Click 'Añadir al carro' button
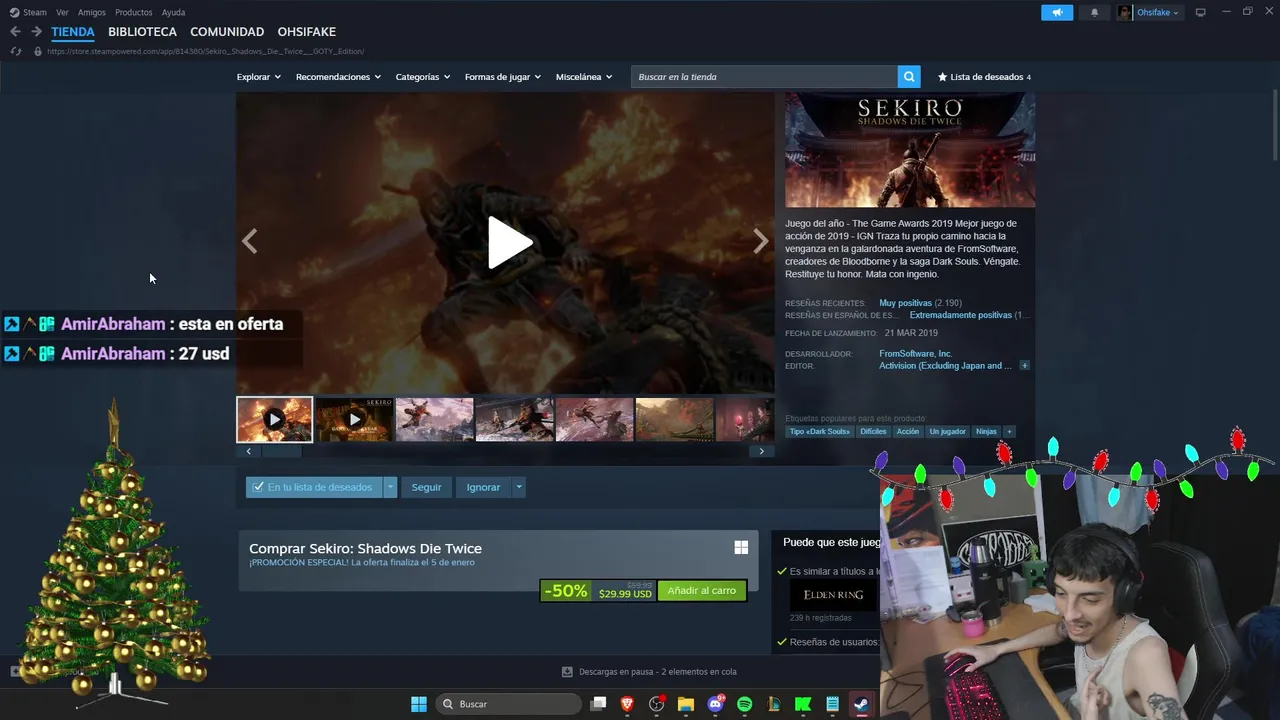The height and width of the screenshot is (720, 1280). 701,591
